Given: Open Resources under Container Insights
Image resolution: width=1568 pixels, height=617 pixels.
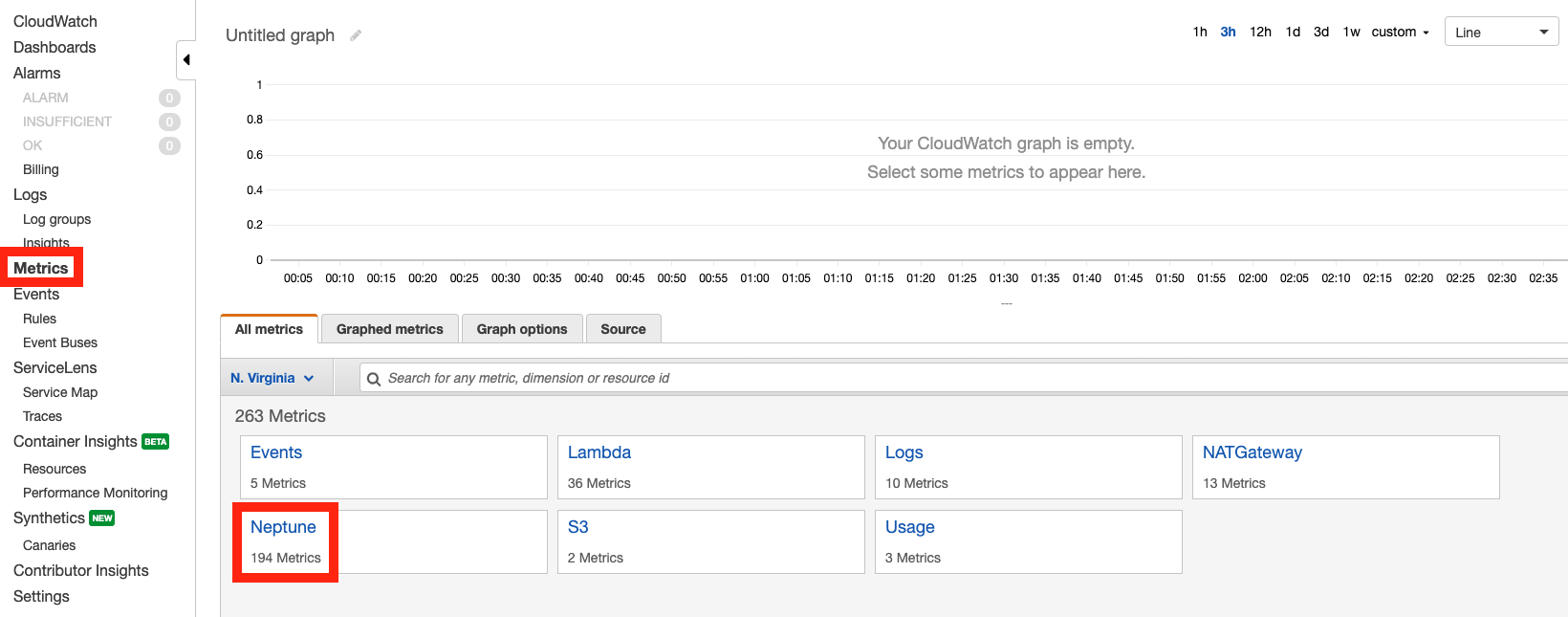Looking at the screenshot, I should (x=54, y=469).
